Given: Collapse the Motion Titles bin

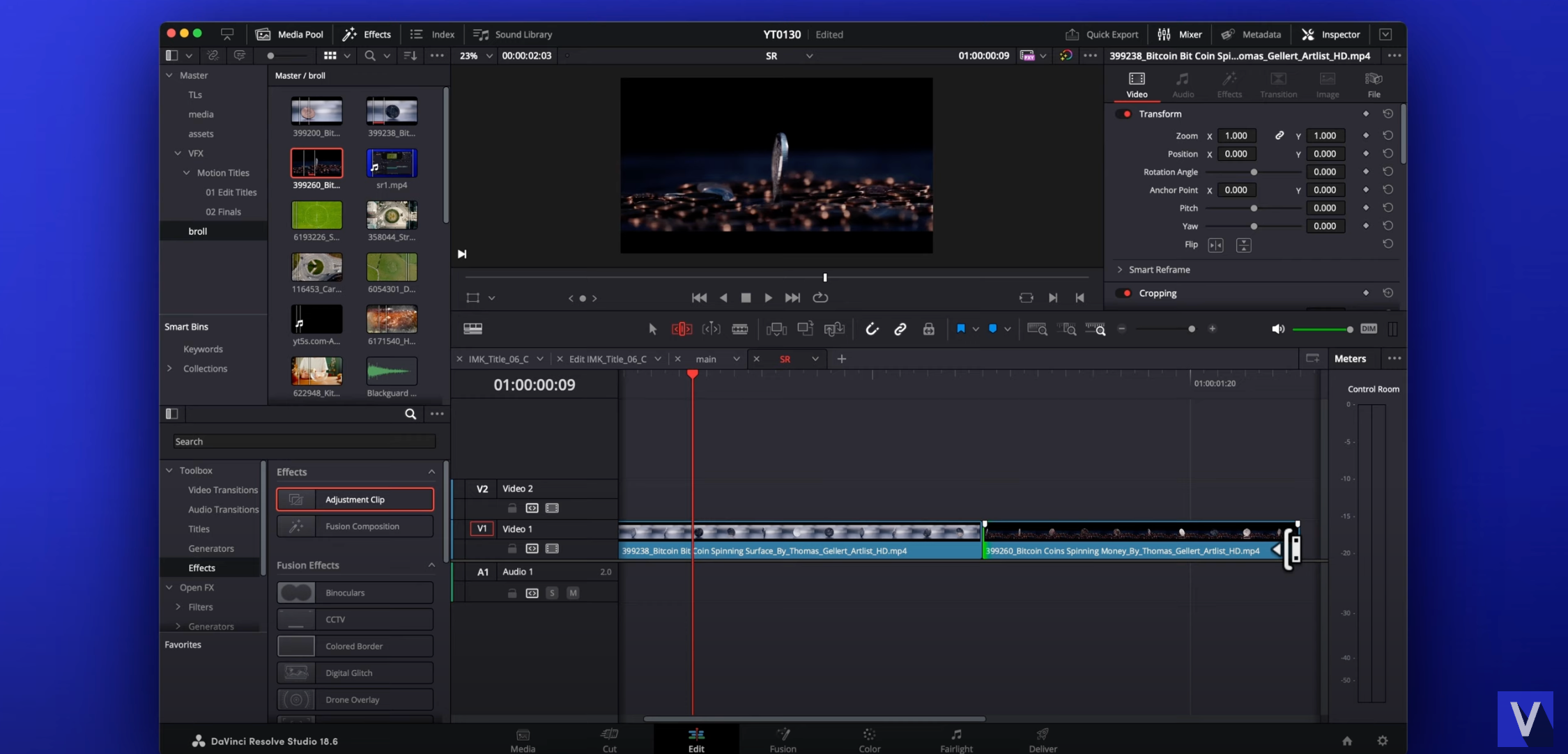Looking at the screenshot, I should pos(187,173).
